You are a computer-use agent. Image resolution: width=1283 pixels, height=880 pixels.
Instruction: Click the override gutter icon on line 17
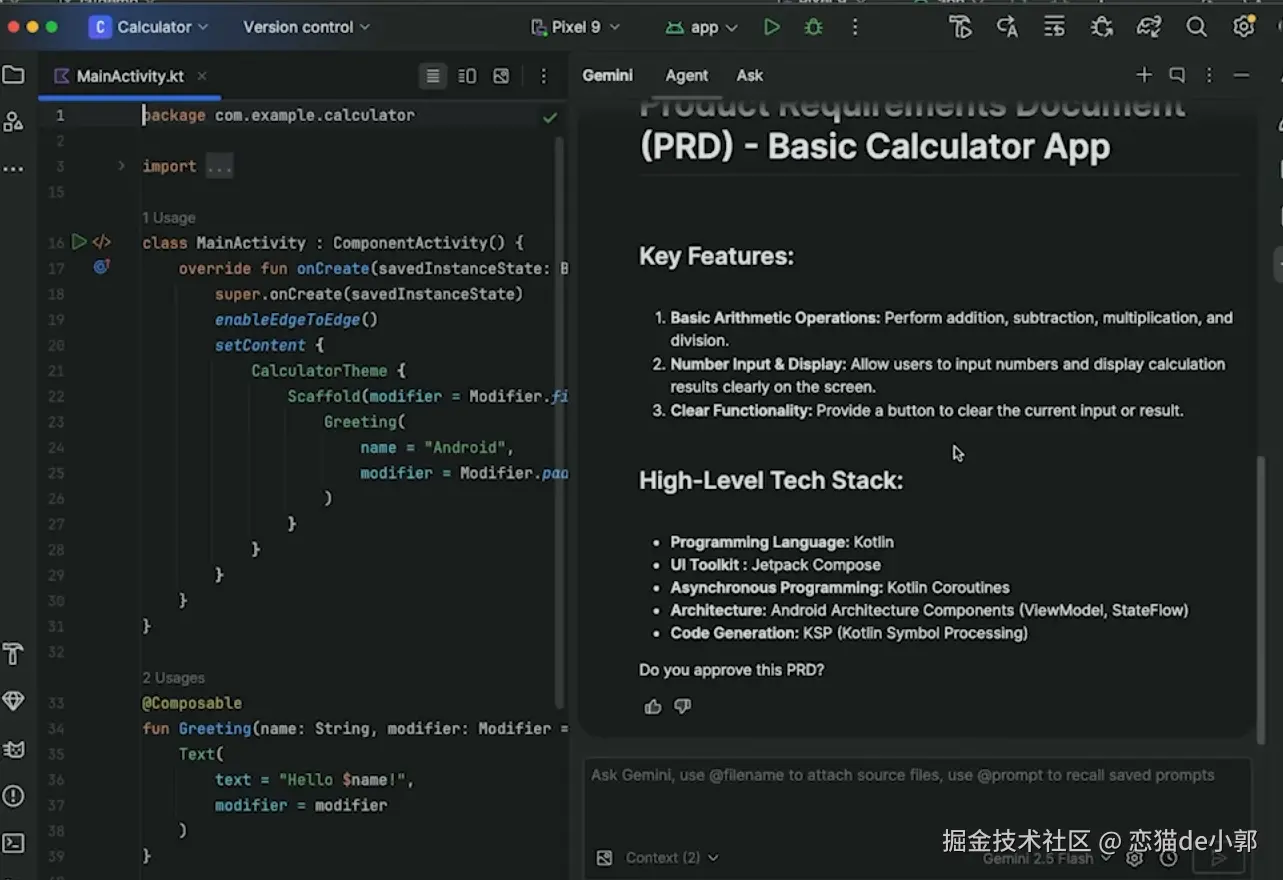[x=101, y=267]
